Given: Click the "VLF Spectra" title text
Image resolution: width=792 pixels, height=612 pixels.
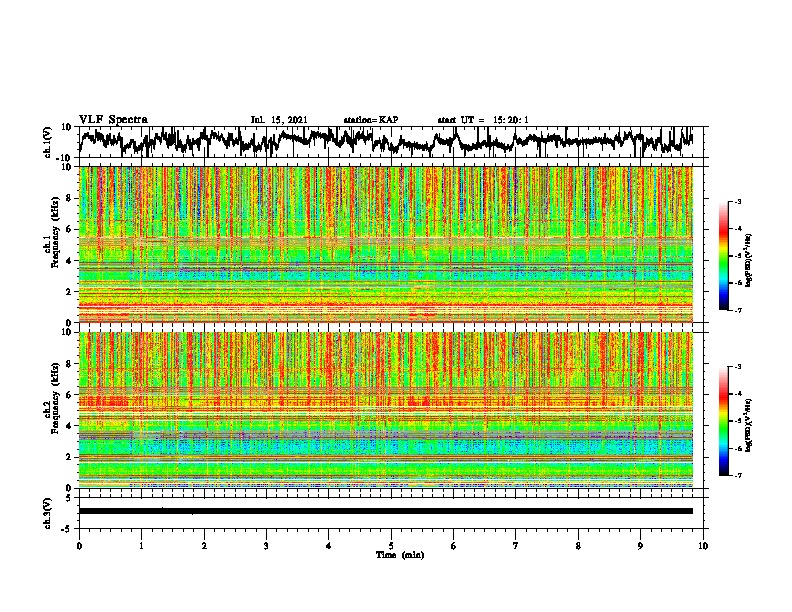Looking at the screenshot, I should [114, 120].
